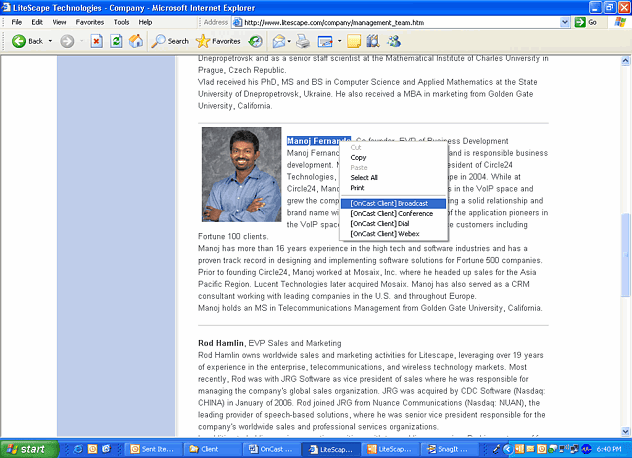Image resolution: width=632 pixels, height=458 pixels.
Task: Select [OnCast Client] Dial in context menu
Action: click(393, 224)
